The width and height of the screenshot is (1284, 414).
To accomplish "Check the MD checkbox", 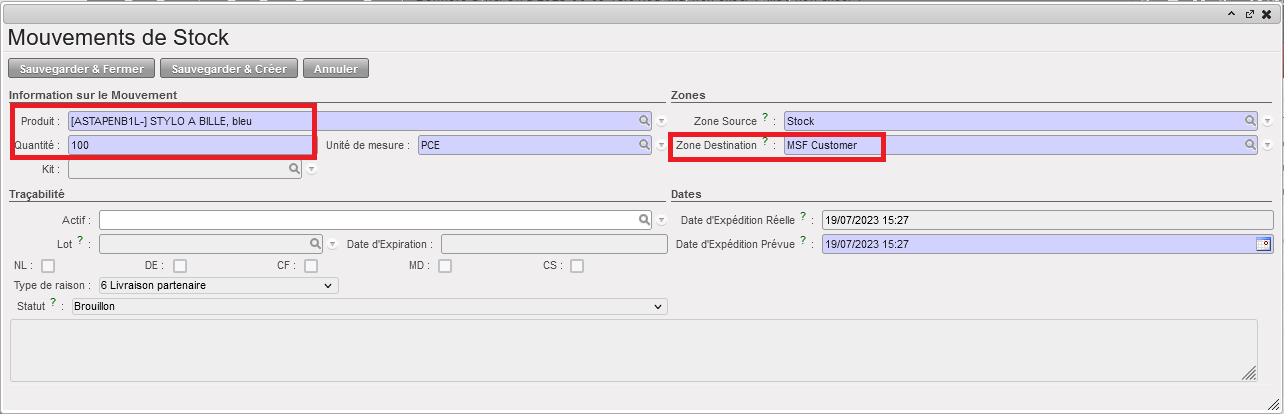I will click(x=445, y=266).
